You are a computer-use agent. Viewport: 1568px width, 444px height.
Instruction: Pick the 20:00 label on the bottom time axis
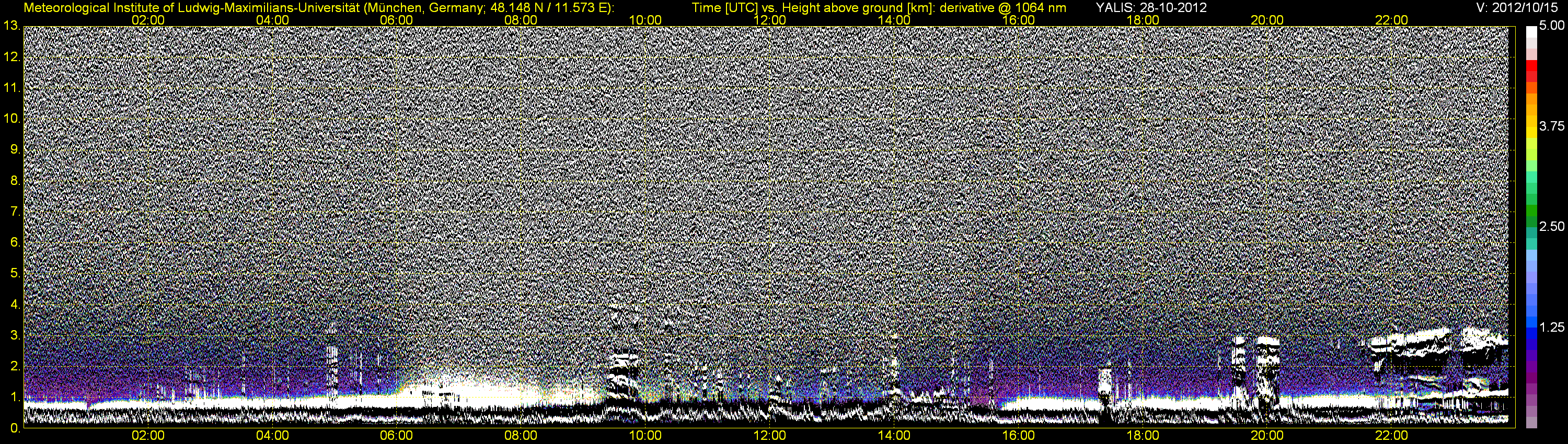pyautogui.click(x=1267, y=436)
